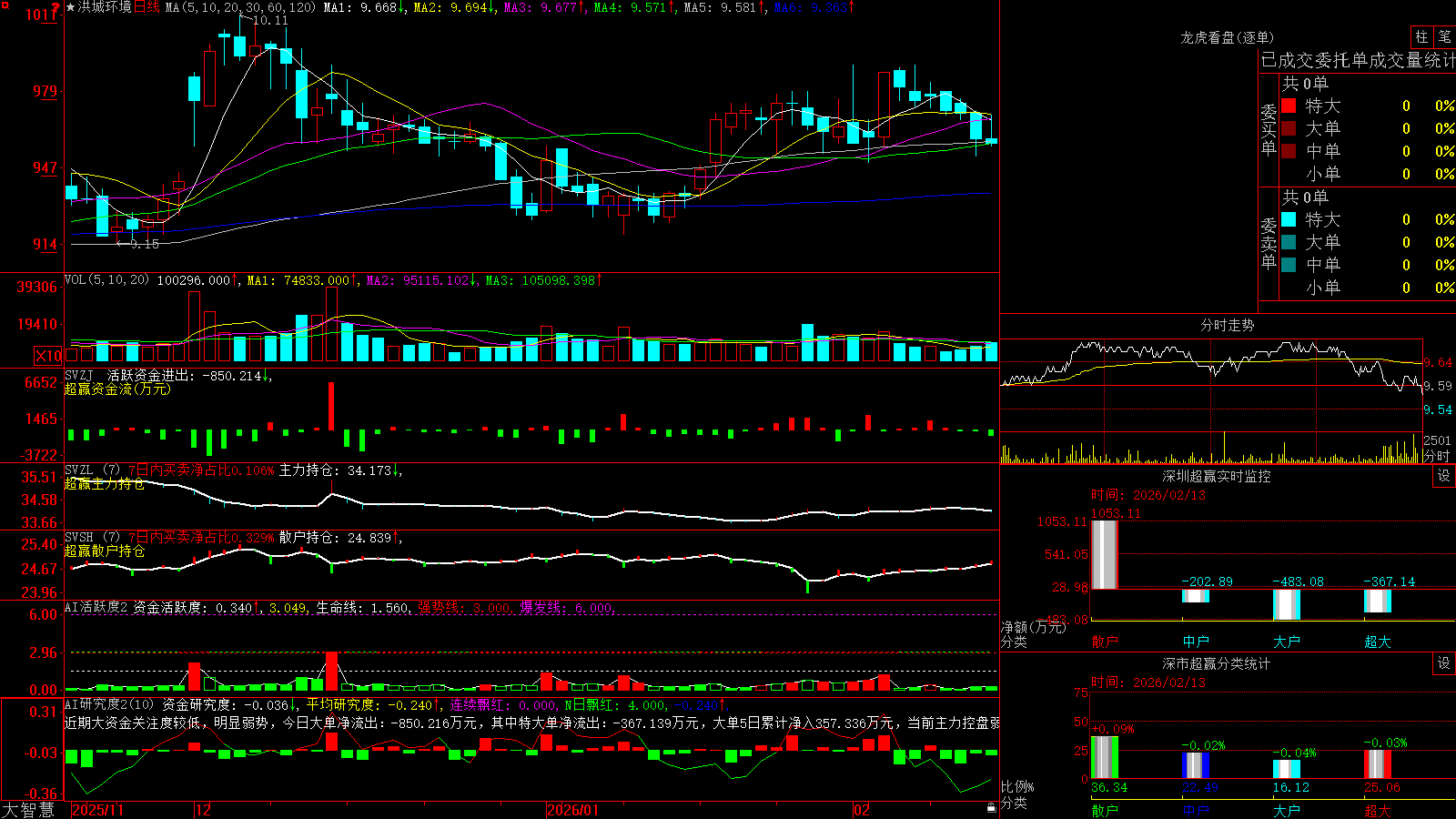Select the 深圳超赢实时监控 title
This screenshot has width=1456, height=819.
1217,476
